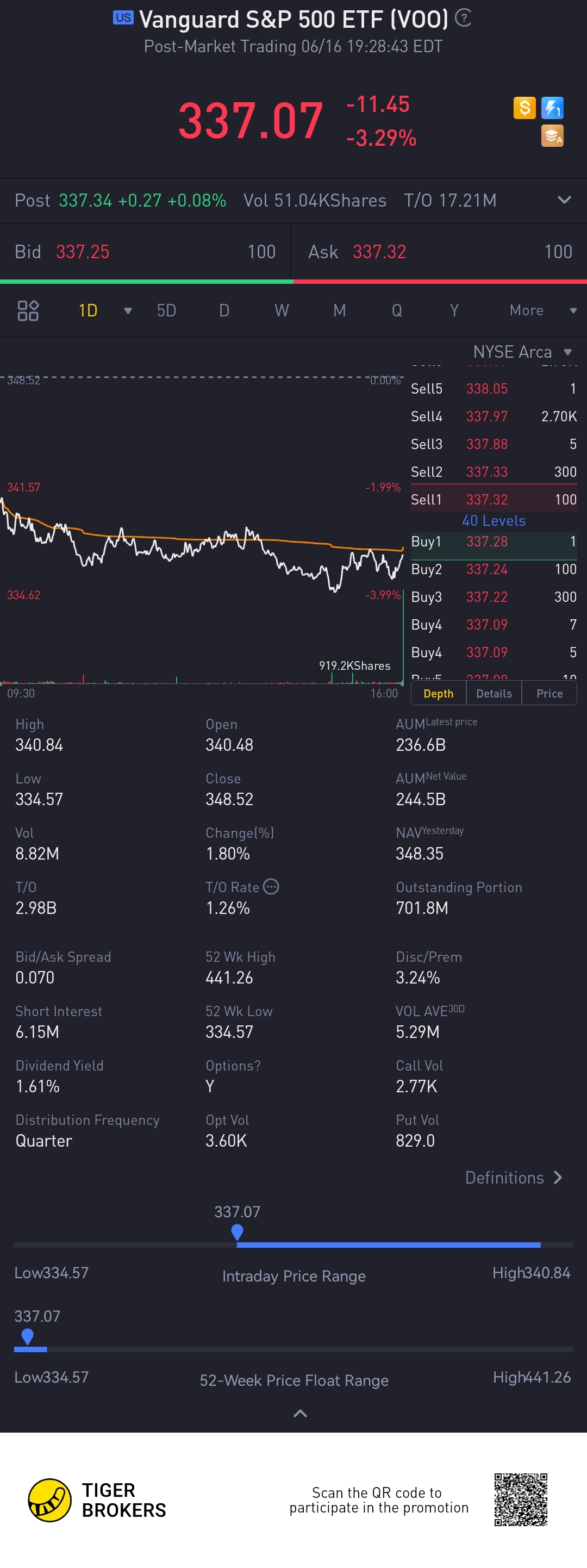Open the stacked-layers badge icon
The width and height of the screenshot is (587, 1568).
click(x=552, y=136)
